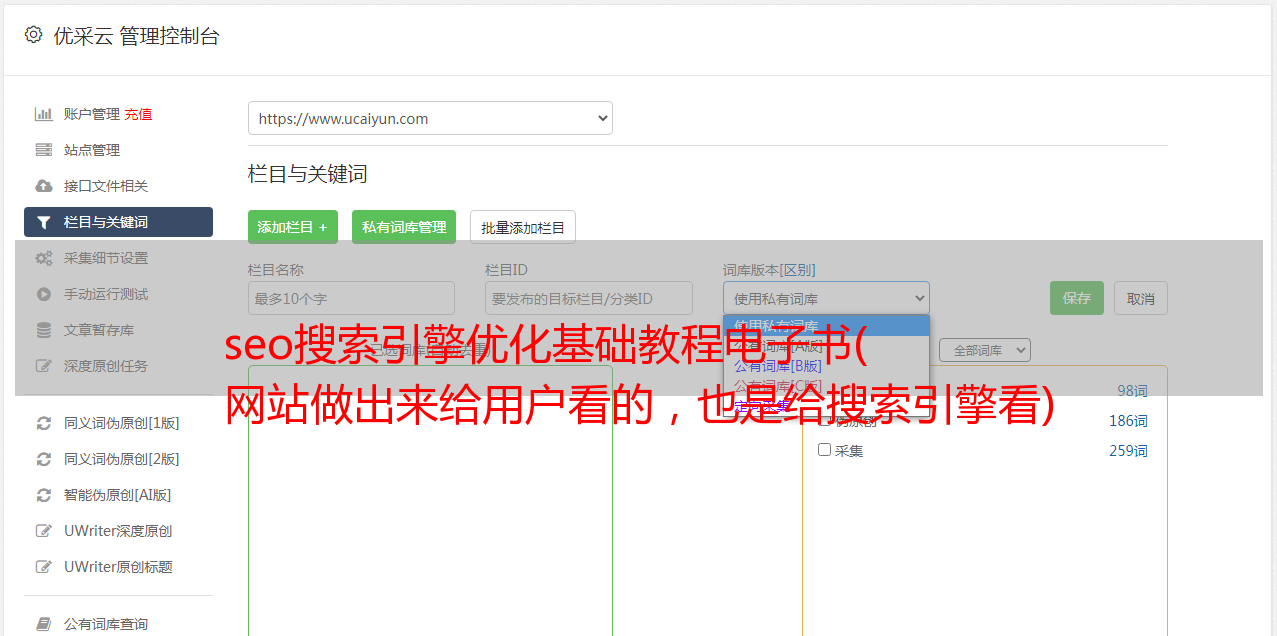Click the cloud upload icon for 接口文件相关
The height and width of the screenshot is (636, 1277).
pyautogui.click(x=43, y=186)
